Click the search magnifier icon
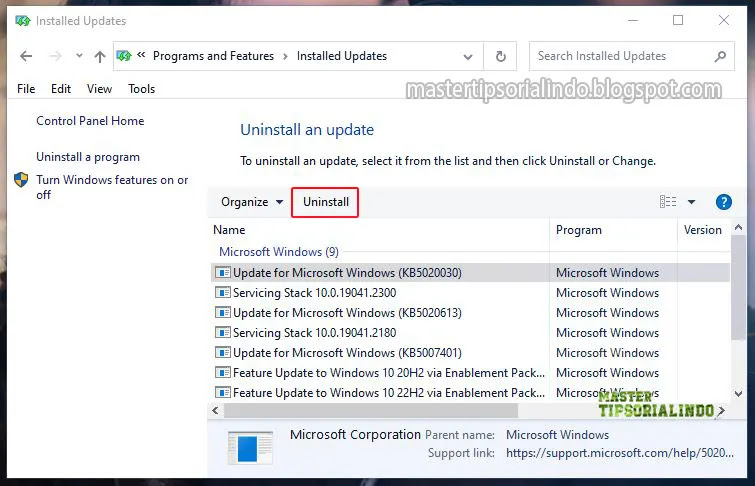This screenshot has height=486, width=755. [x=720, y=56]
